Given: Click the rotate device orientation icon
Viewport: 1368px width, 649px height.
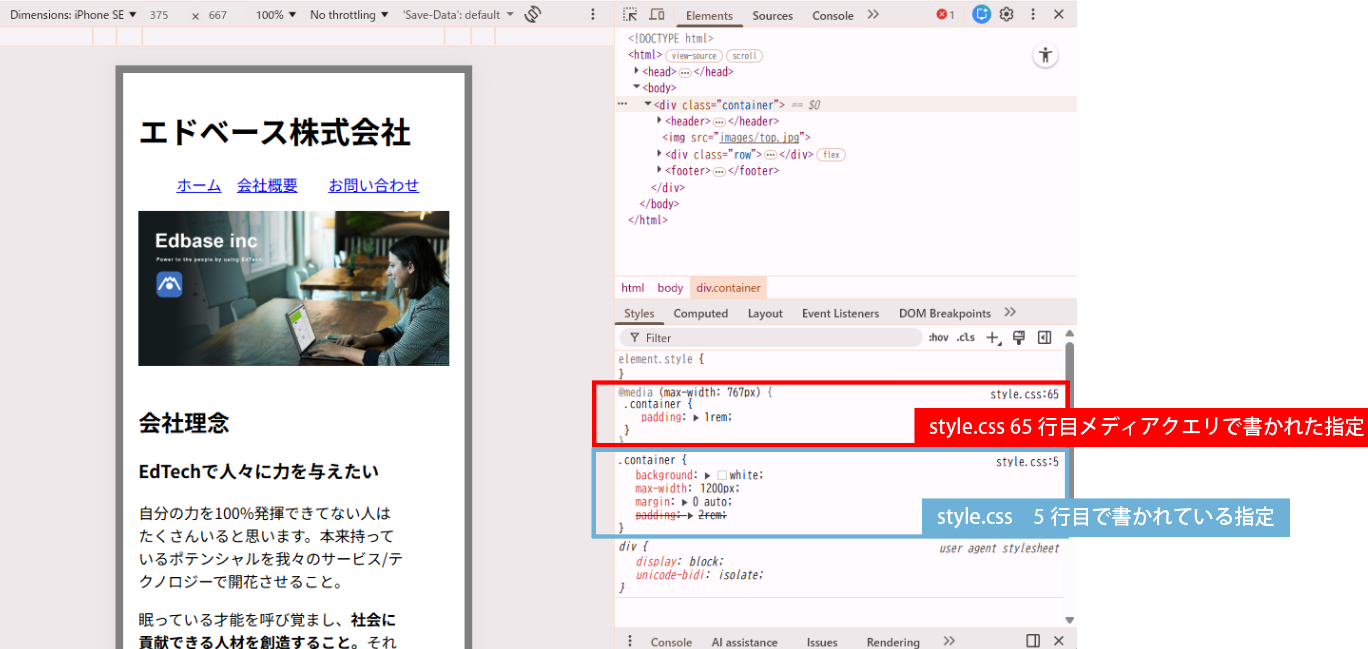Looking at the screenshot, I should 533,15.
